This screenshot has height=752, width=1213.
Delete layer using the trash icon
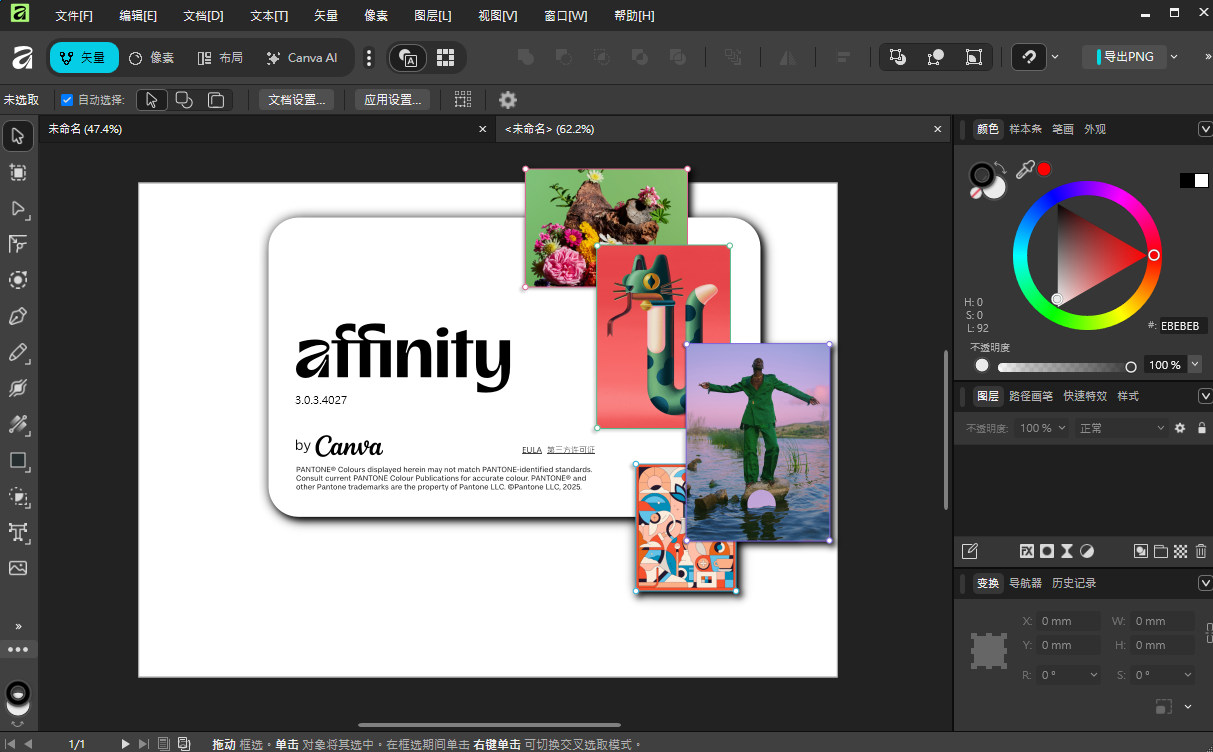pos(1201,551)
